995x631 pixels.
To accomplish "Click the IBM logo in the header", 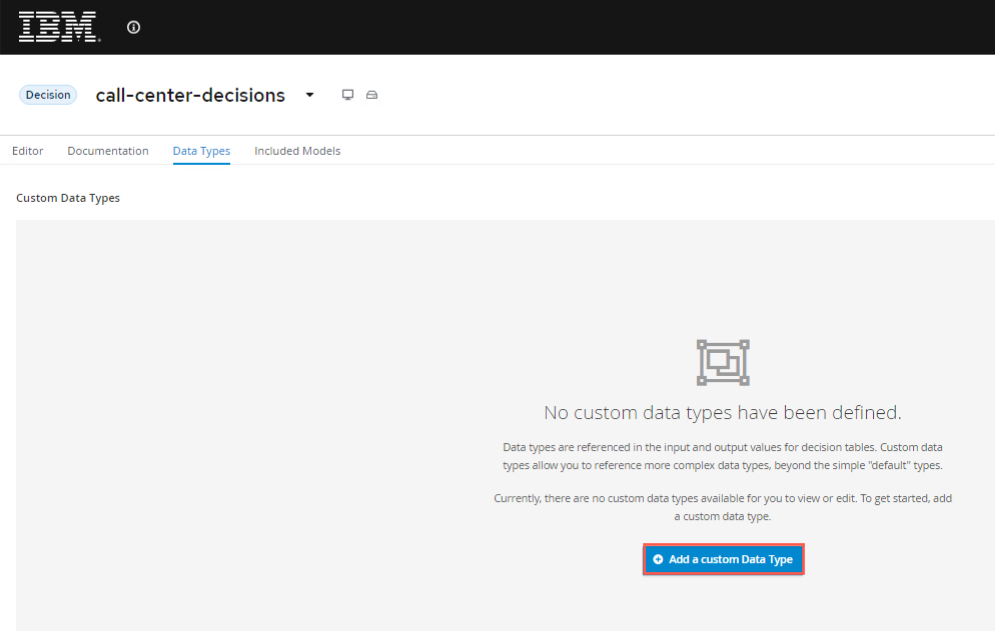I will click(59, 27).
